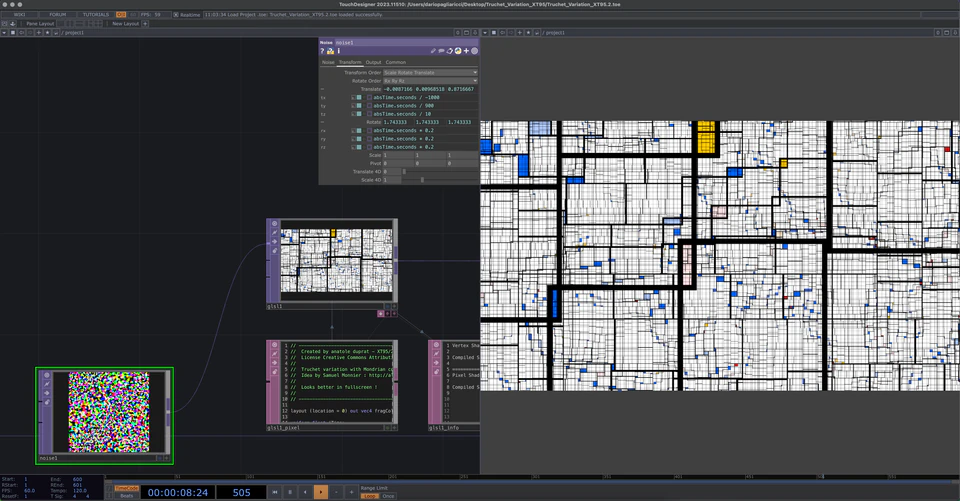This screenshot has height=501, width=960.
Task: Enable Loop range limit
Action: click(x=370, y=495)
